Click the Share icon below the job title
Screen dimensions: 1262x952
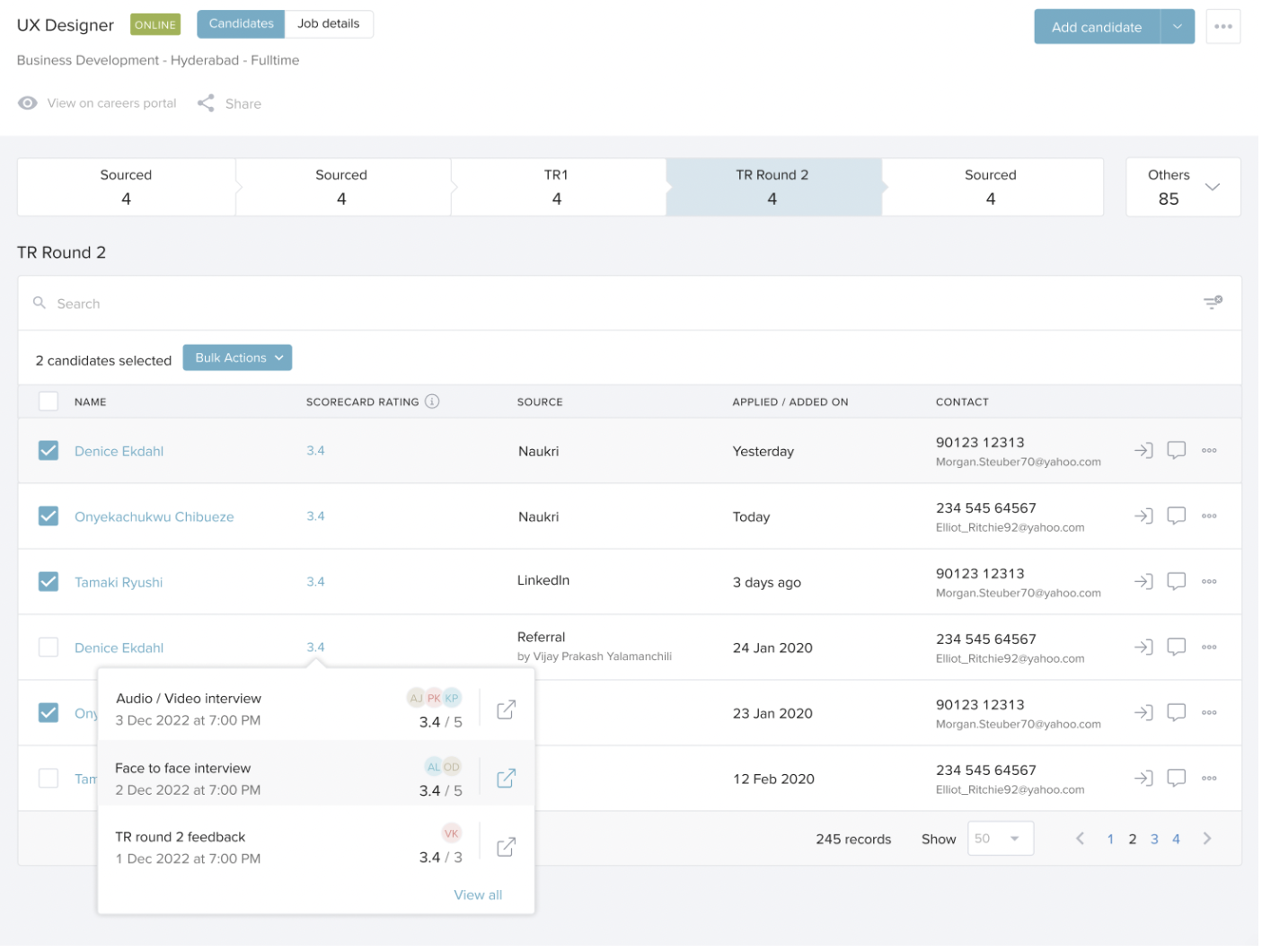[207, 103]
